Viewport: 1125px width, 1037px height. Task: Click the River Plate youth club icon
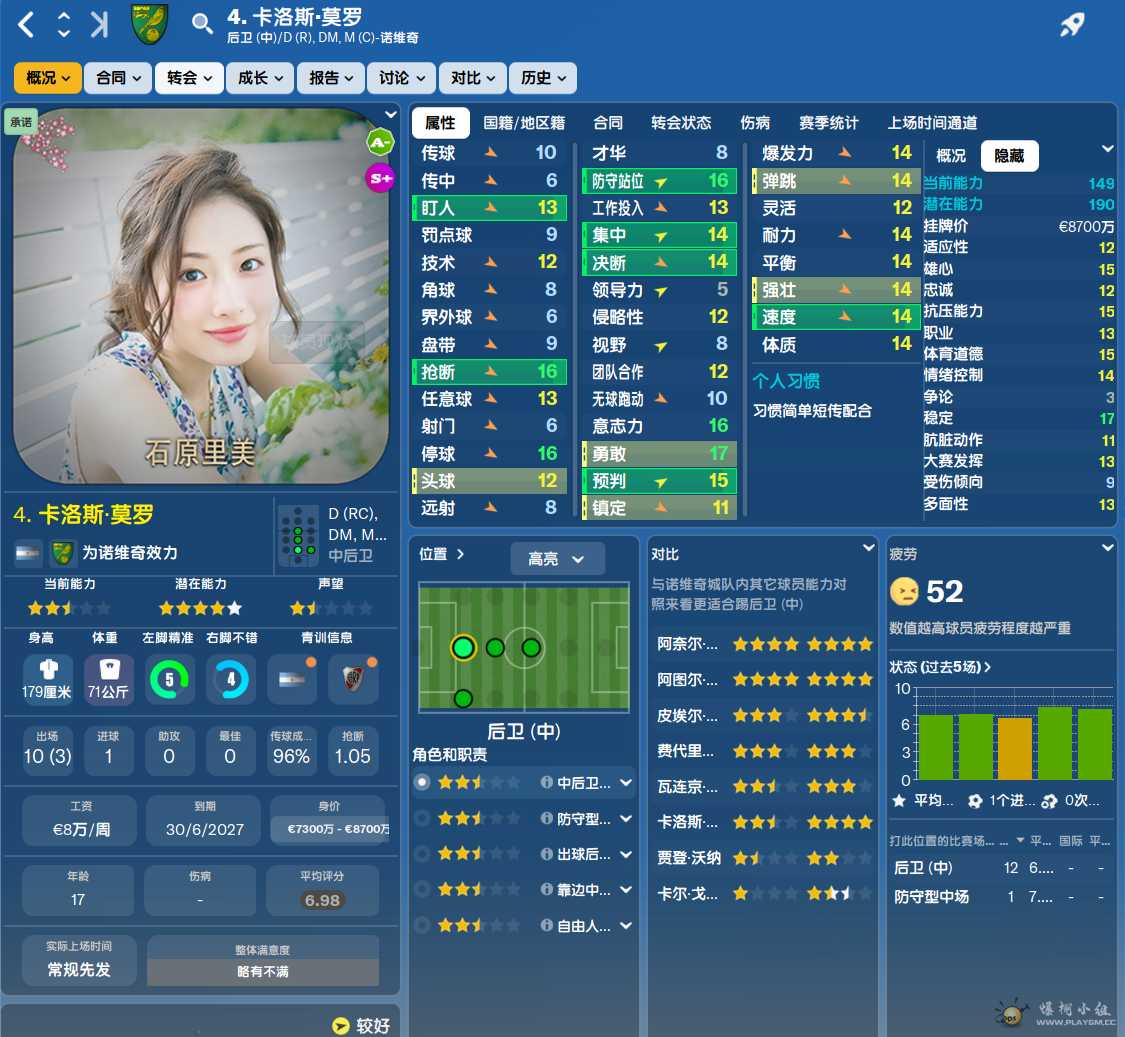[x=353, y=681]
